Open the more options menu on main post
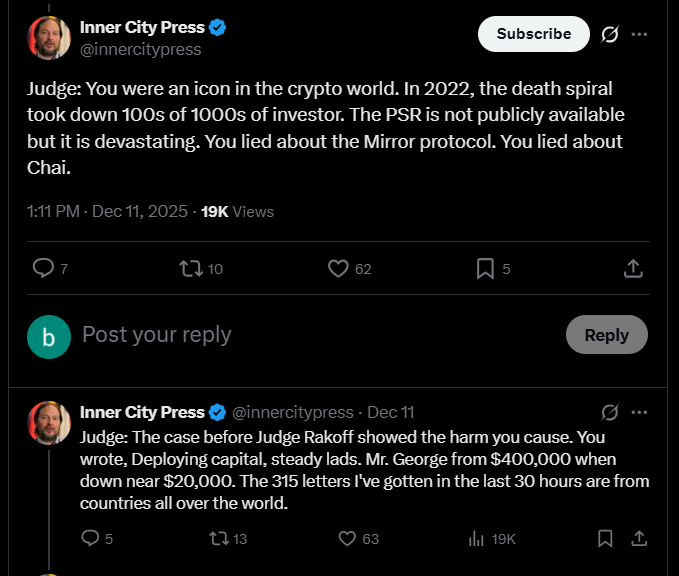The width and height of the screenshot is (679, 576). tap(640, 34)
